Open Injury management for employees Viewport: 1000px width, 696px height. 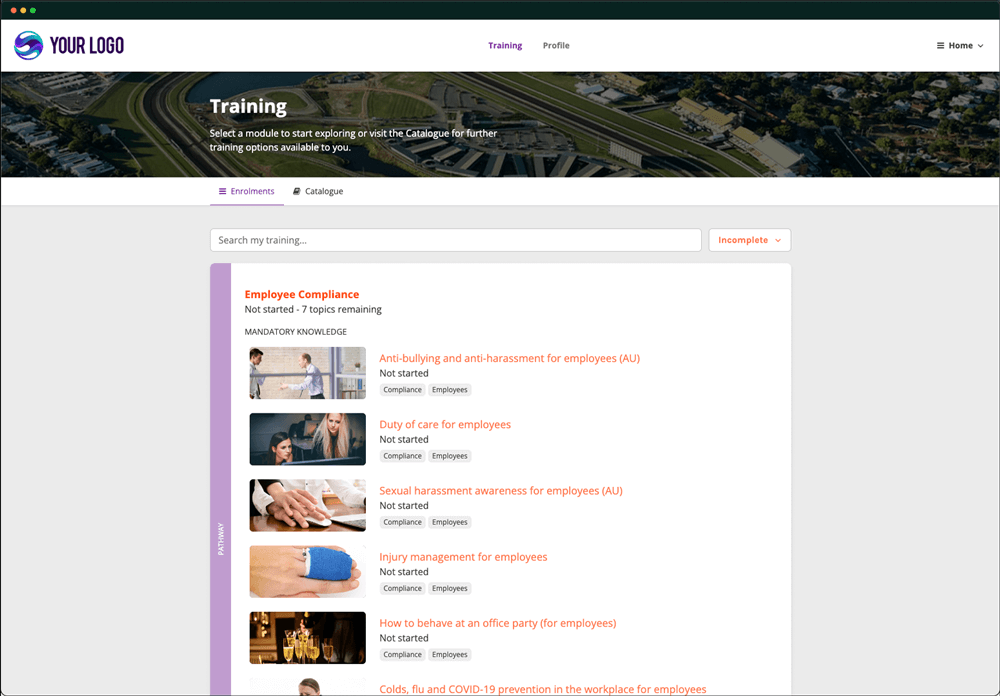(x=463, y=556)
